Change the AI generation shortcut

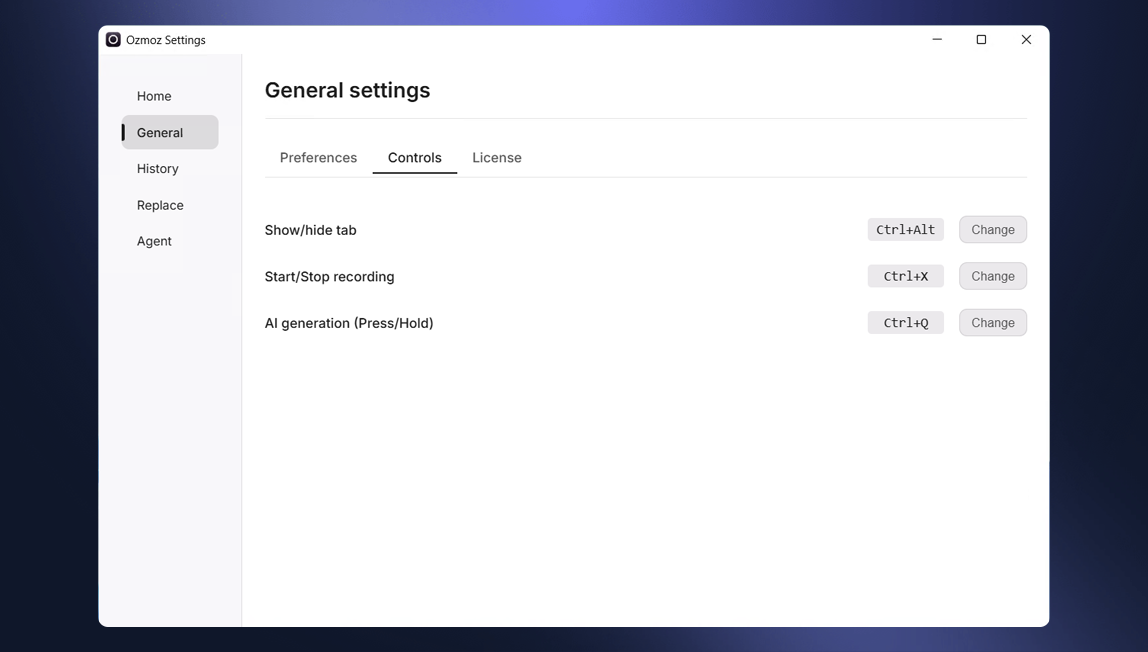992,322
